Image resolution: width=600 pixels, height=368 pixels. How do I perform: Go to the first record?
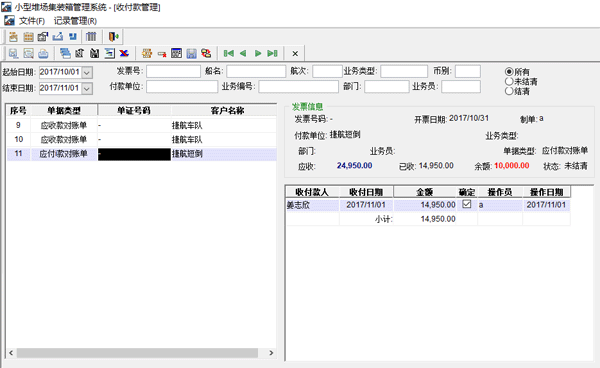[x=228, y=54]
